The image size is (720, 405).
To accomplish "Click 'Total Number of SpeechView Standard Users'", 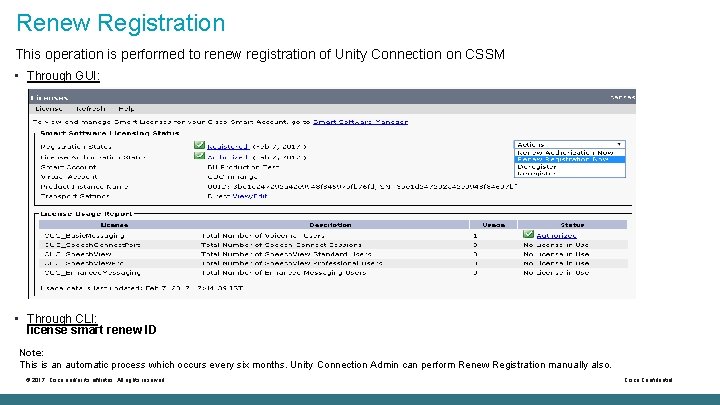I will (x=286, y=254).
